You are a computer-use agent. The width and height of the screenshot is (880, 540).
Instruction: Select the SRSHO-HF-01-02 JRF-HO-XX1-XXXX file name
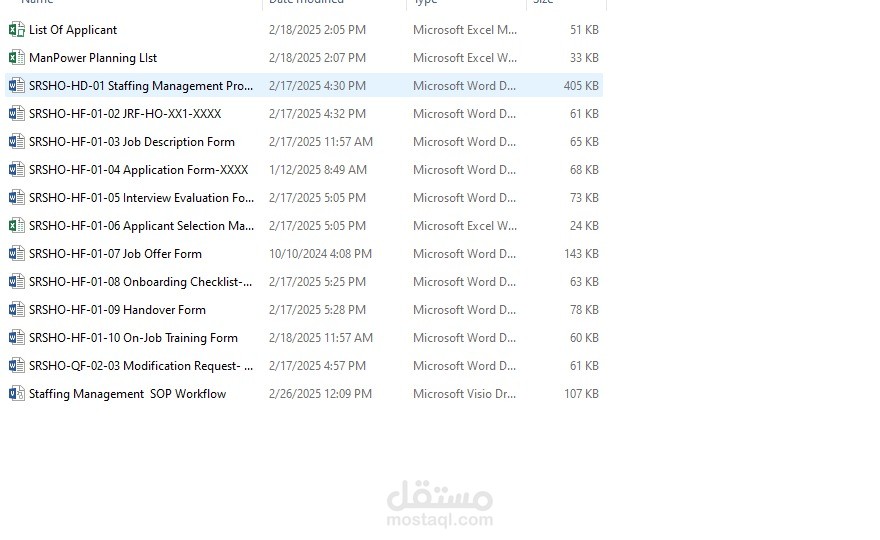pyautogui.click(x=125, y=114)
